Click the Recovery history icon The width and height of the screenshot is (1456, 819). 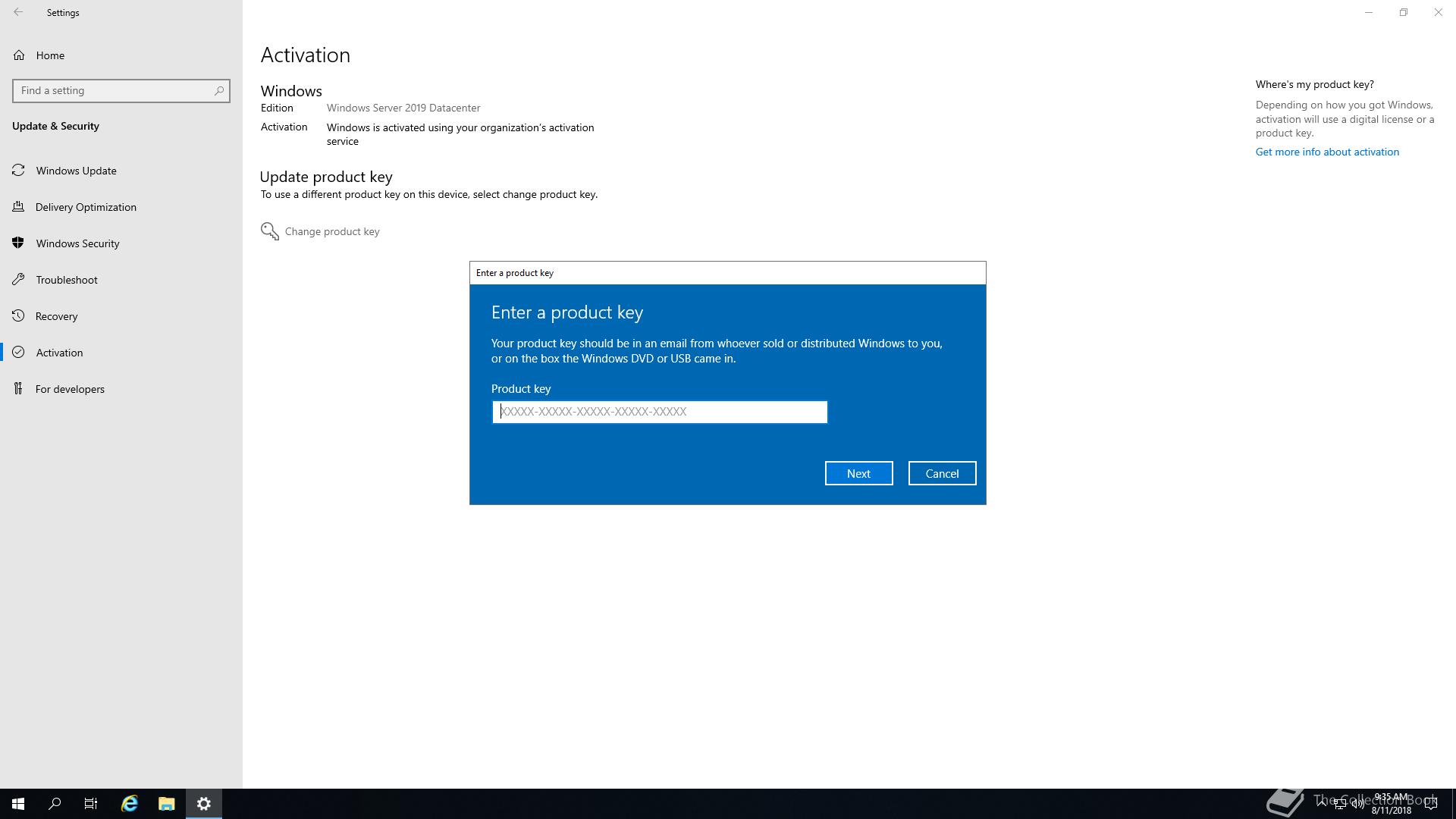pos(19,316)
